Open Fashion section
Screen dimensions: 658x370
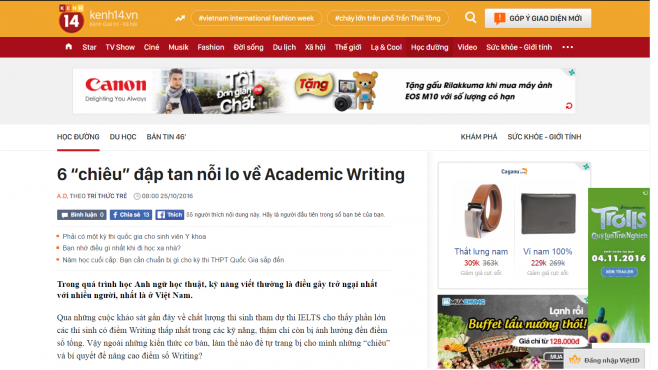(x=211, y=47)
